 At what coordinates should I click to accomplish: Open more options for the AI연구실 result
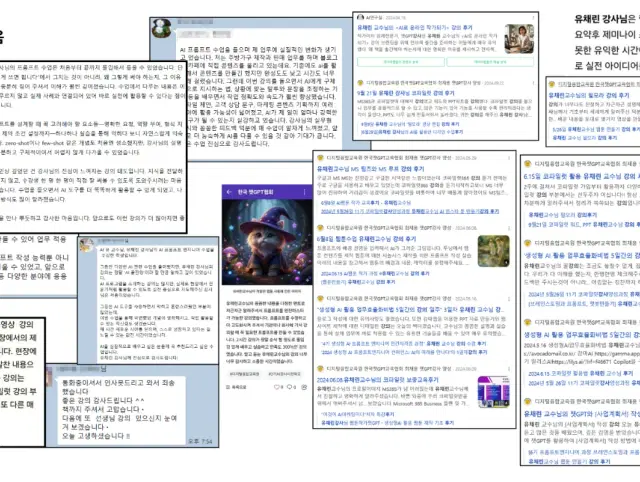tap(533, 18)
